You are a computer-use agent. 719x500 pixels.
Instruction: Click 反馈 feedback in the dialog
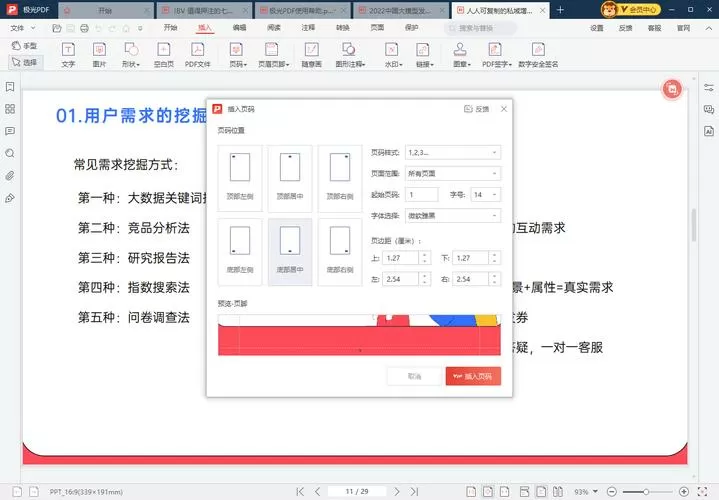(477, 109)
